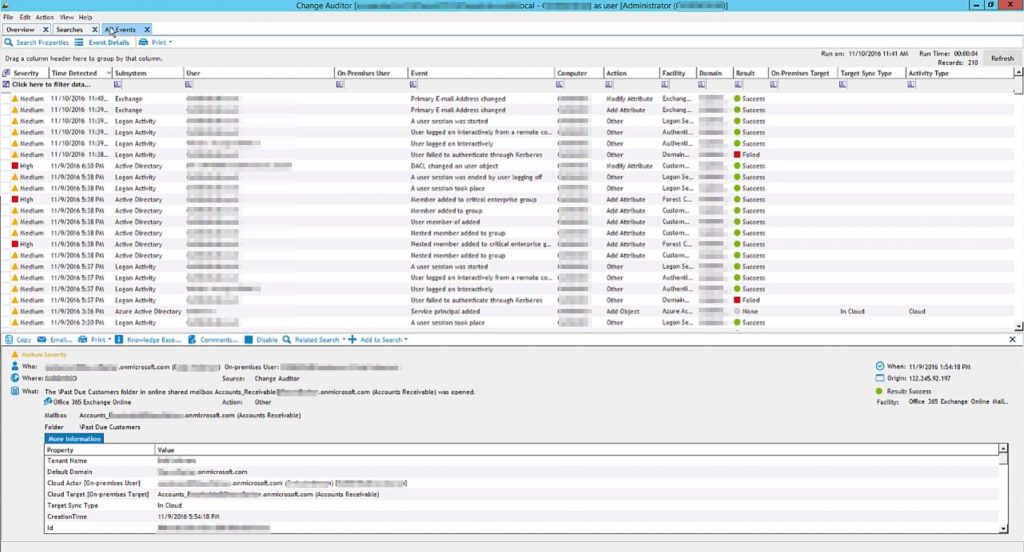Expand the Related Search dropdown
The height and width of the screenshot is (552, 1024).
[318, 340]
